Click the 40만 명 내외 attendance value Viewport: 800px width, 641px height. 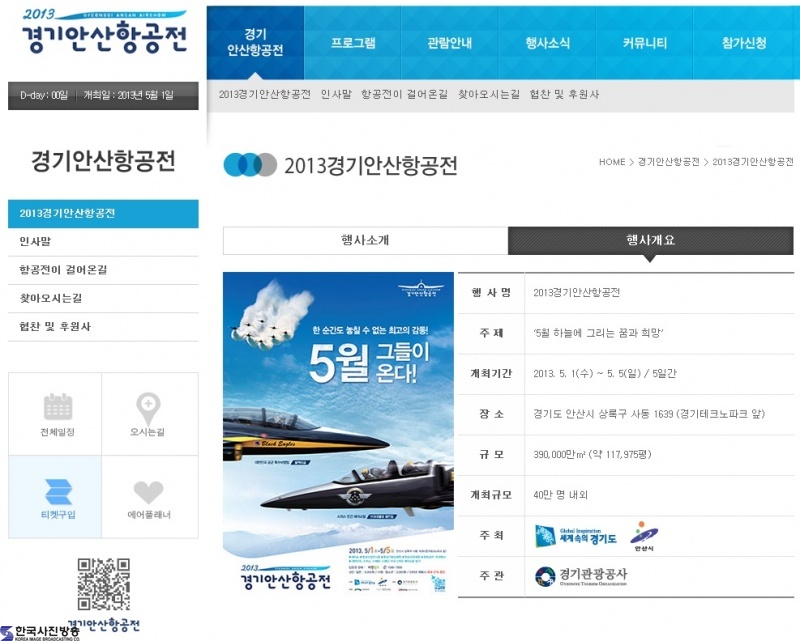(x=560, y=495)
